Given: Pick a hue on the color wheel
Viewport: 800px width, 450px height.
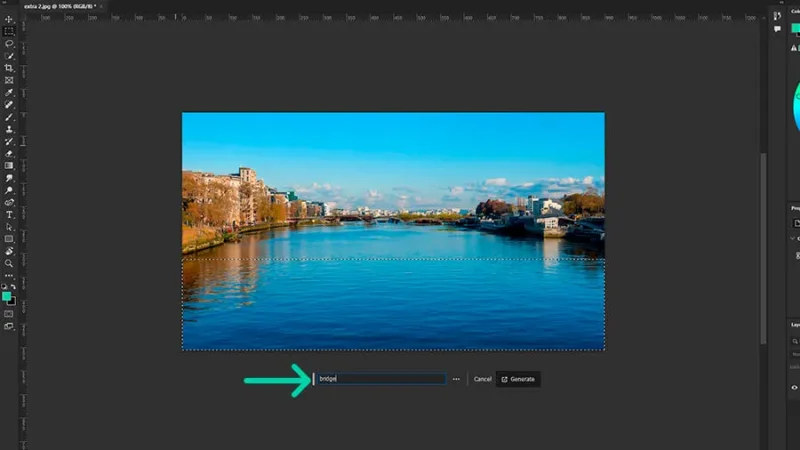Looking at the screenshot, I should [795, 107].
